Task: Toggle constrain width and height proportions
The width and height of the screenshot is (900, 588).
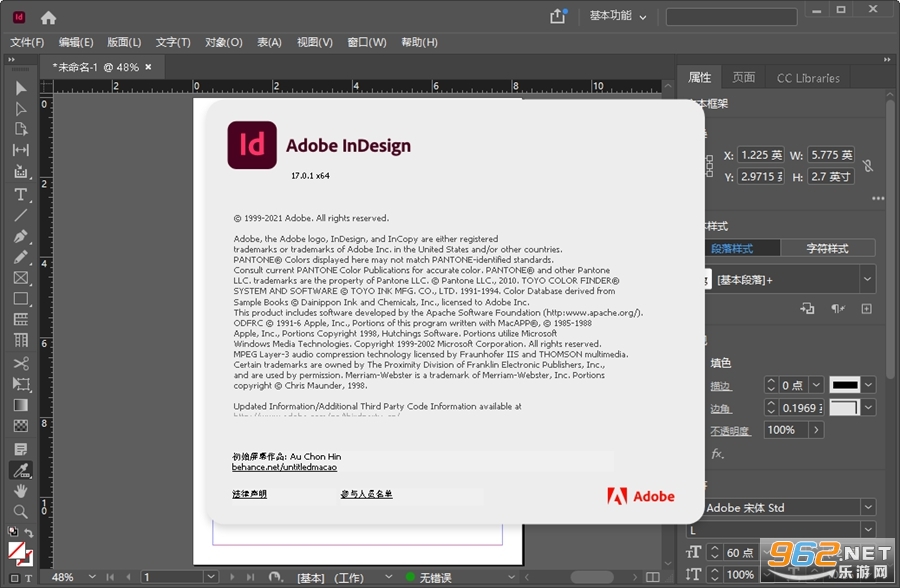Action: click(868, 166)
